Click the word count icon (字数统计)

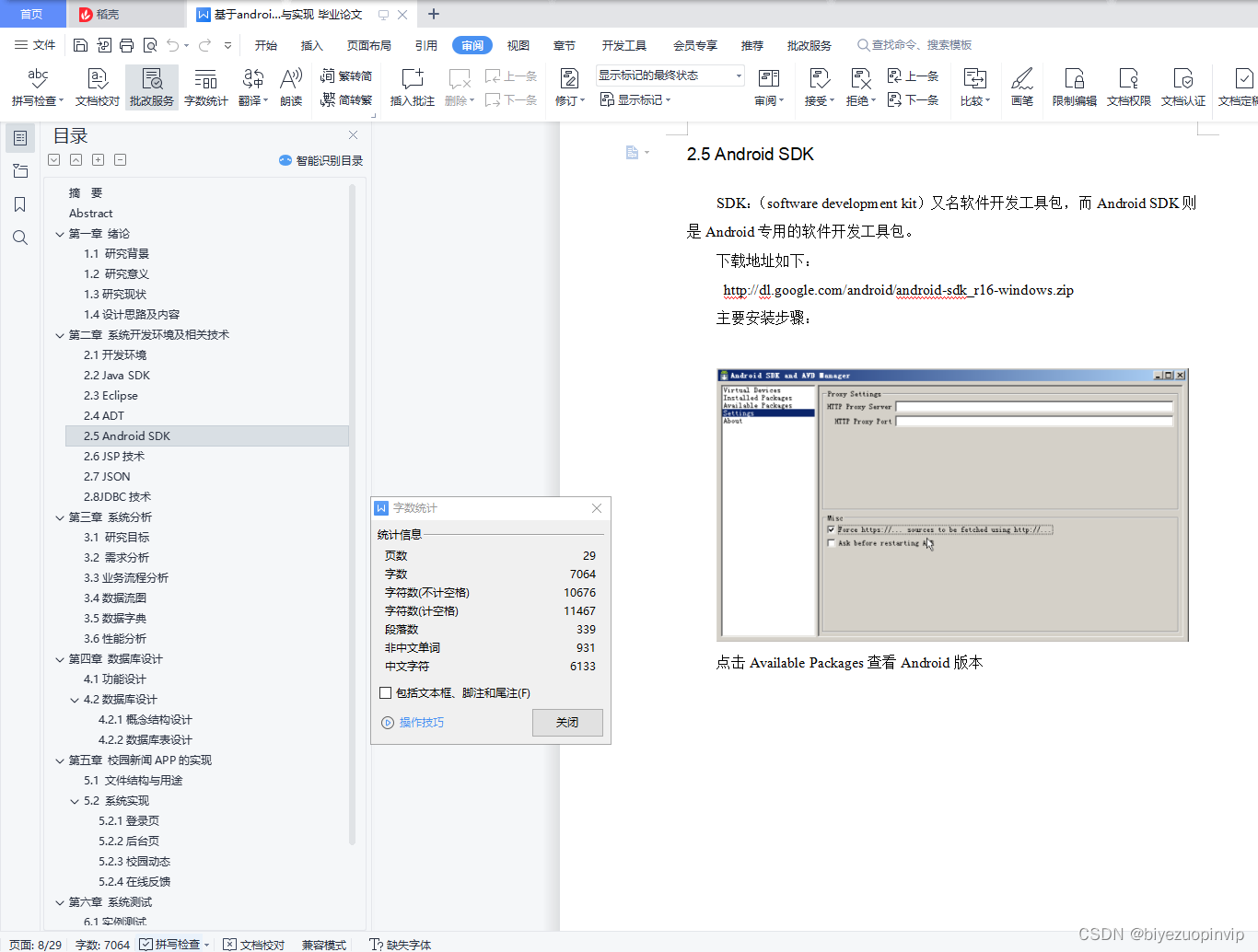coord(206,87)
